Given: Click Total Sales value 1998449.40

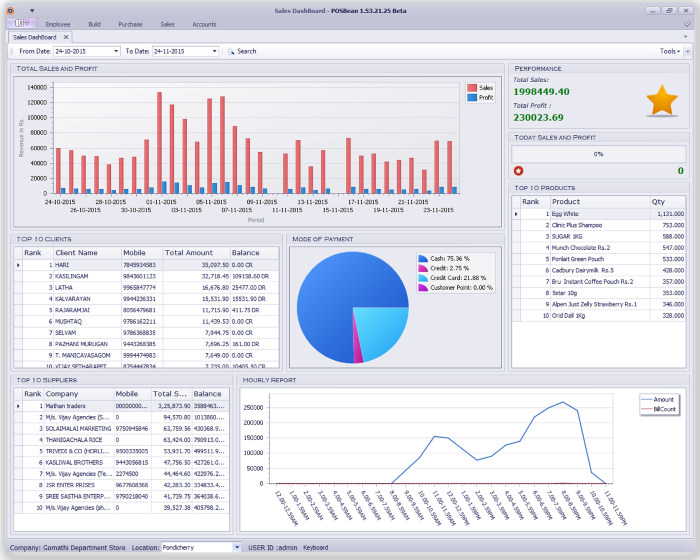Looking at the screenshot, I should pos(541,92).
